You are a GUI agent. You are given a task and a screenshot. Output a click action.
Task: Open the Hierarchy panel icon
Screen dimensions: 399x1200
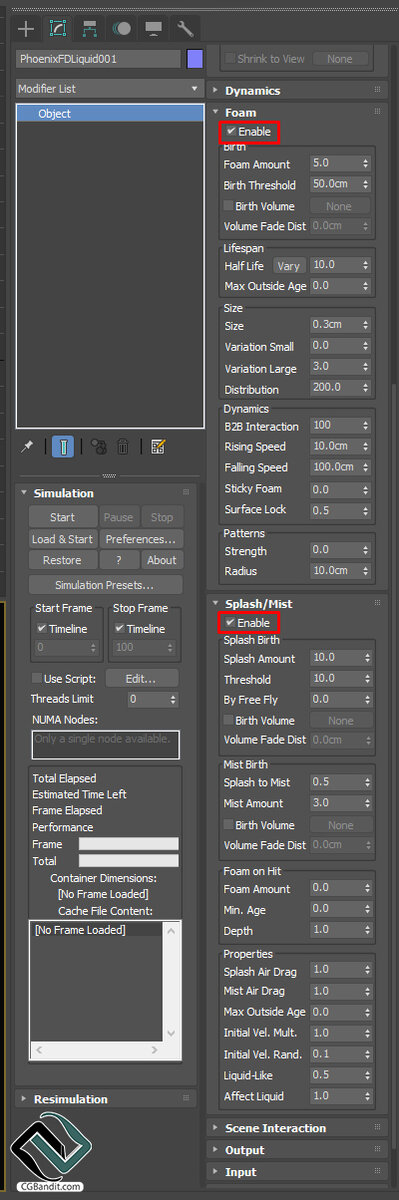90,28
